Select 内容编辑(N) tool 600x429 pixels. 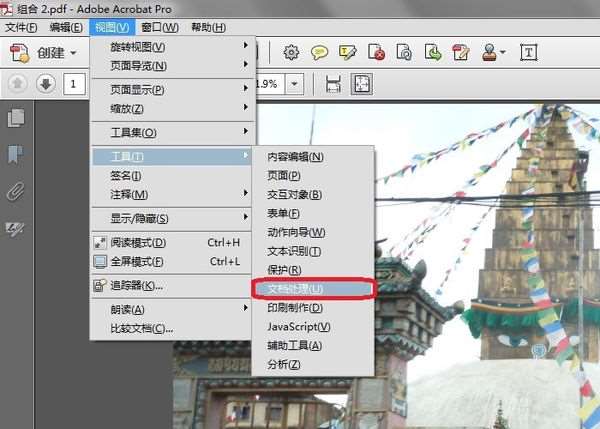coord(313,157)
